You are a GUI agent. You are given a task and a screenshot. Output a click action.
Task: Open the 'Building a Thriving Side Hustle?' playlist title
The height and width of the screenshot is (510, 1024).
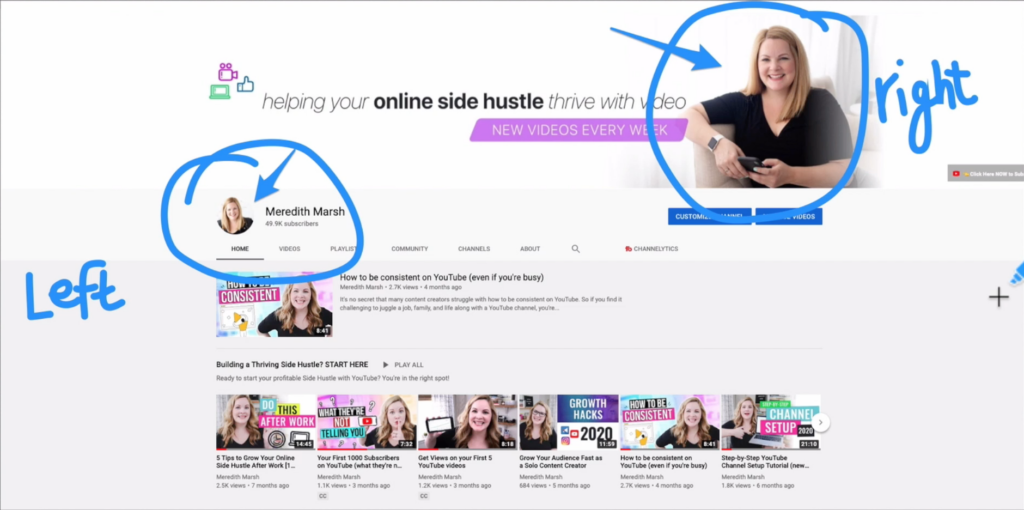pyautogui.click(x=292, y=364)
